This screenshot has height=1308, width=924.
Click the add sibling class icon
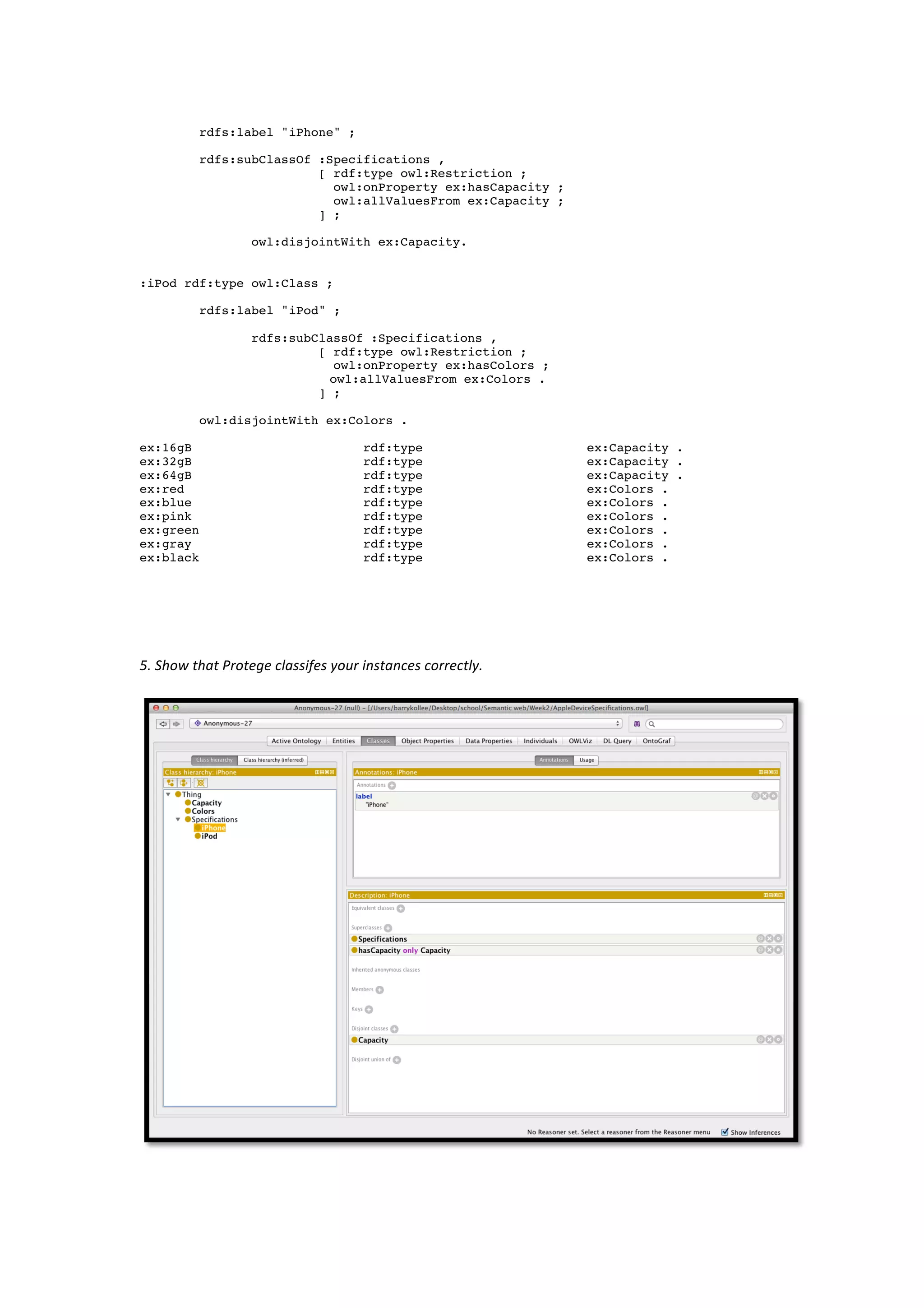click(184, 783)
